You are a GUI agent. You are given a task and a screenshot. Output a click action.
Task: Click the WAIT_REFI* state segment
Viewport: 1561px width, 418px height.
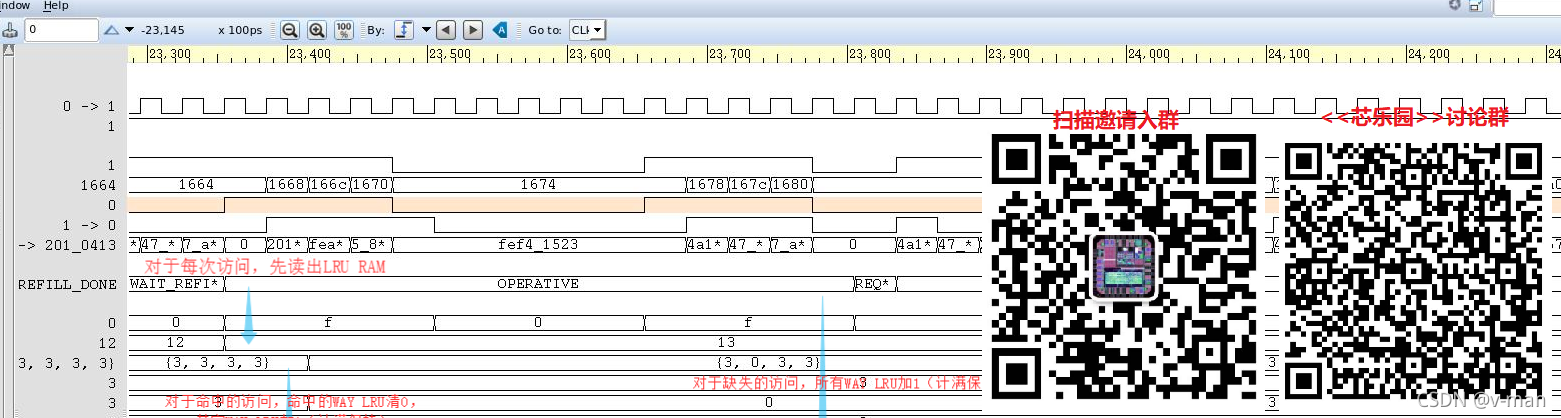175,284
